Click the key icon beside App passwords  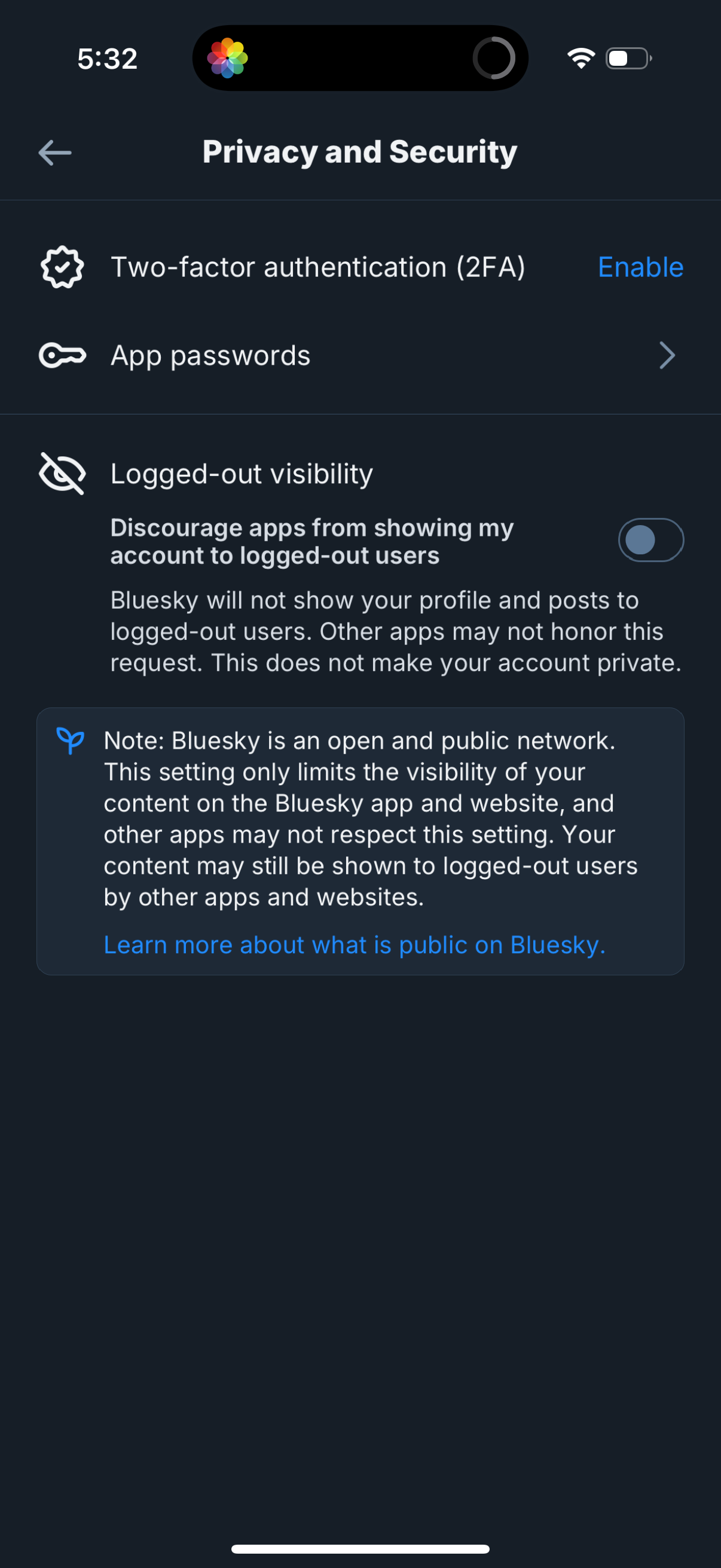click(63, 355)
